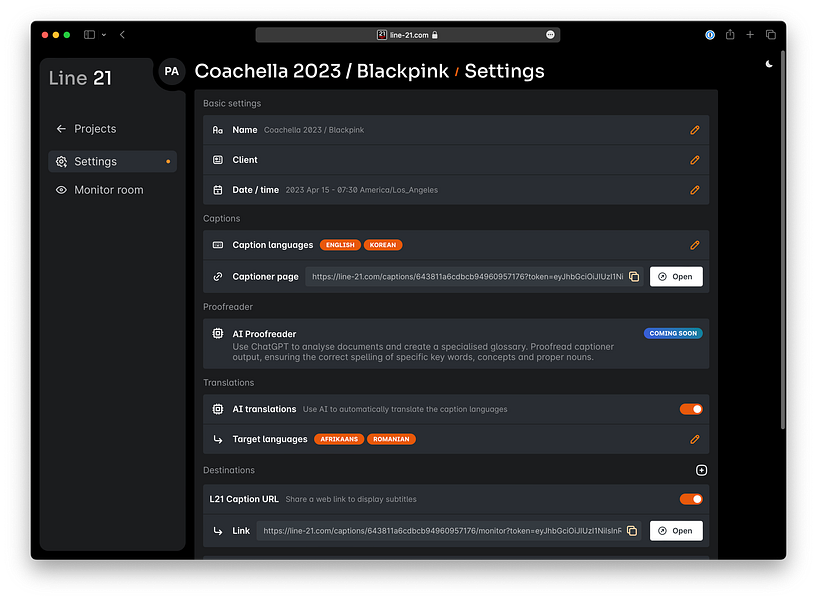
Task: Click the Coming Soon badge
Action: (673, 333)
